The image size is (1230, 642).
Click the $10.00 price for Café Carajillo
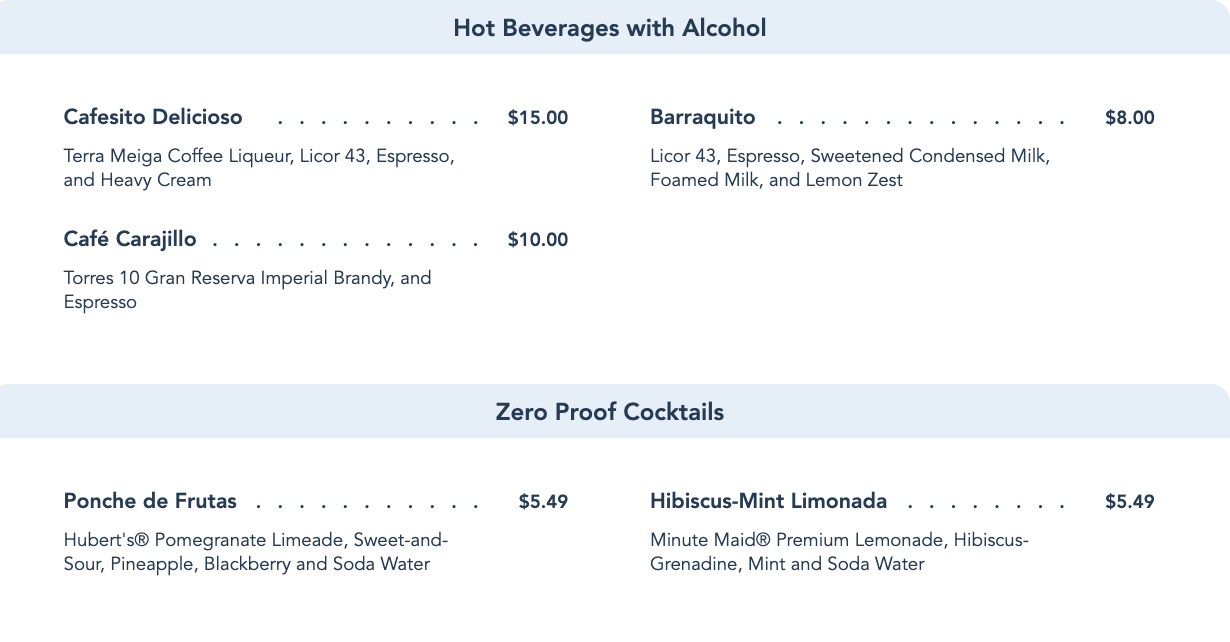click(x=537, y=240)
